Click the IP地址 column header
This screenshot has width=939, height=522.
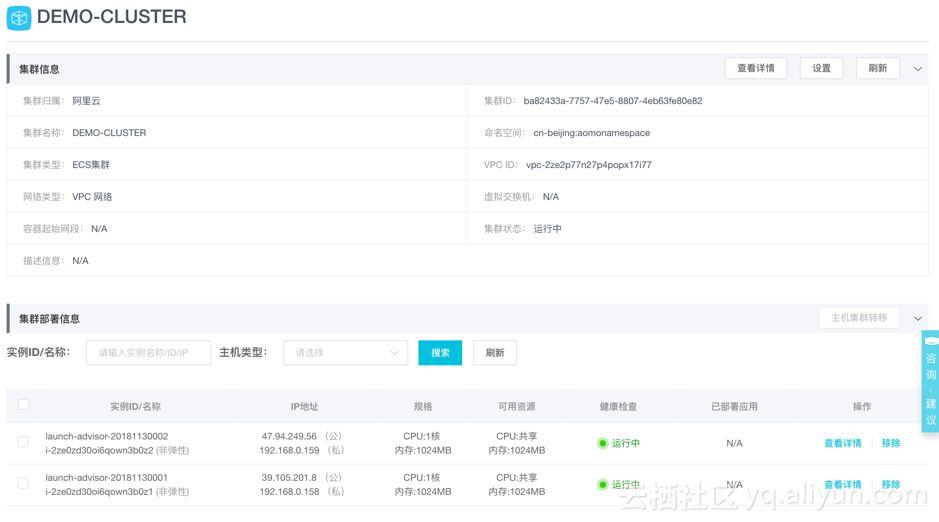pos(304,406)
